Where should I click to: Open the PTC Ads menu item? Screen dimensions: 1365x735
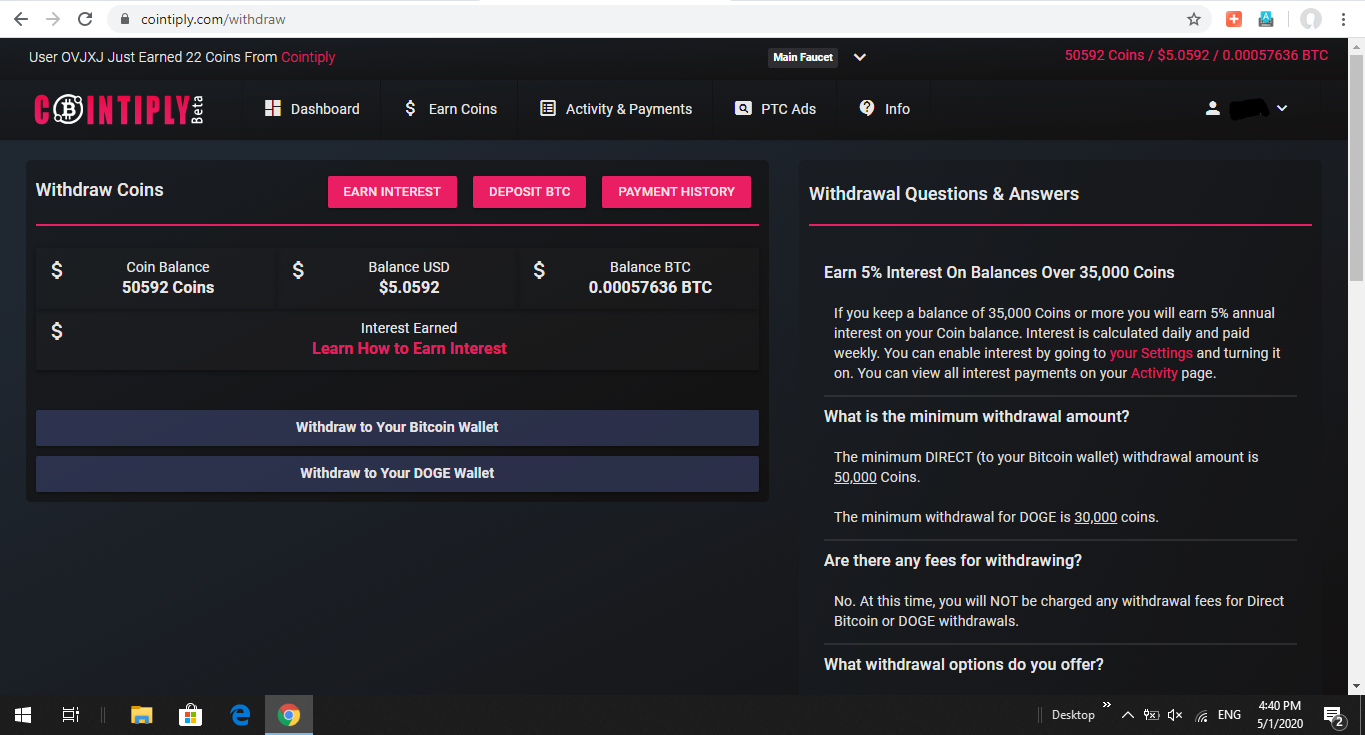click(776, 109)
